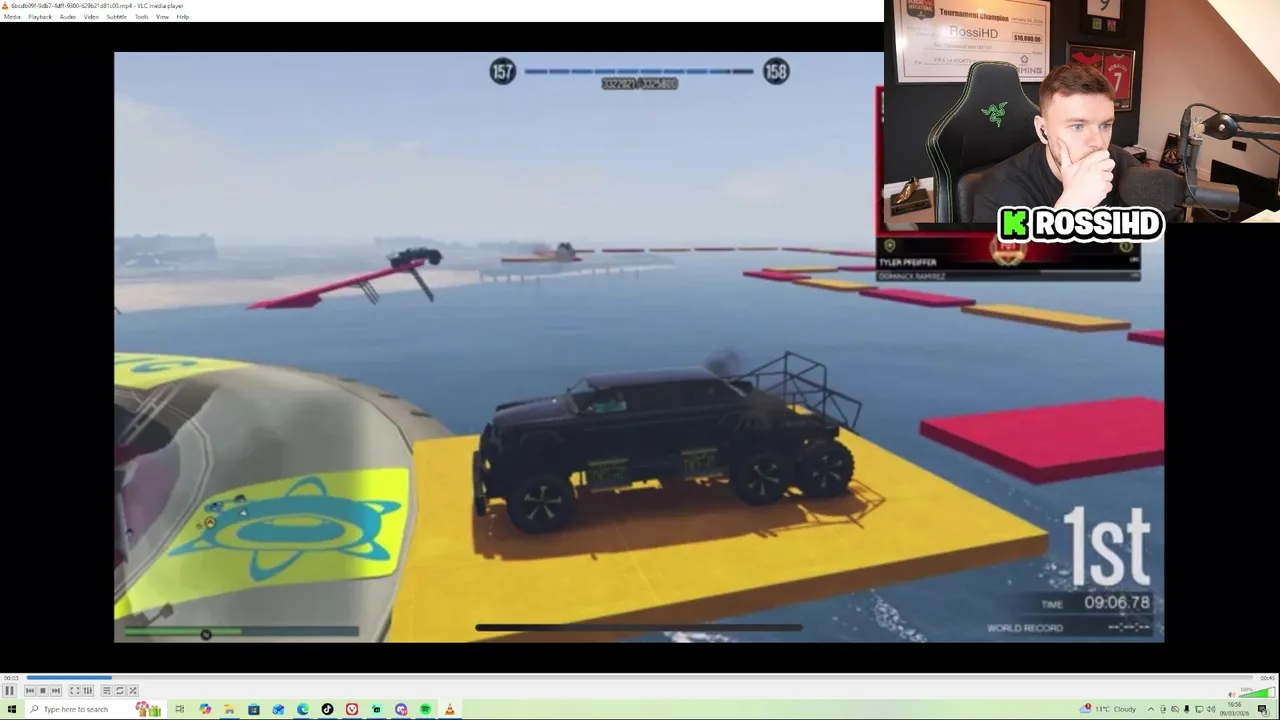Pause the video with the pause button
1280x720 pixels.
9,691
